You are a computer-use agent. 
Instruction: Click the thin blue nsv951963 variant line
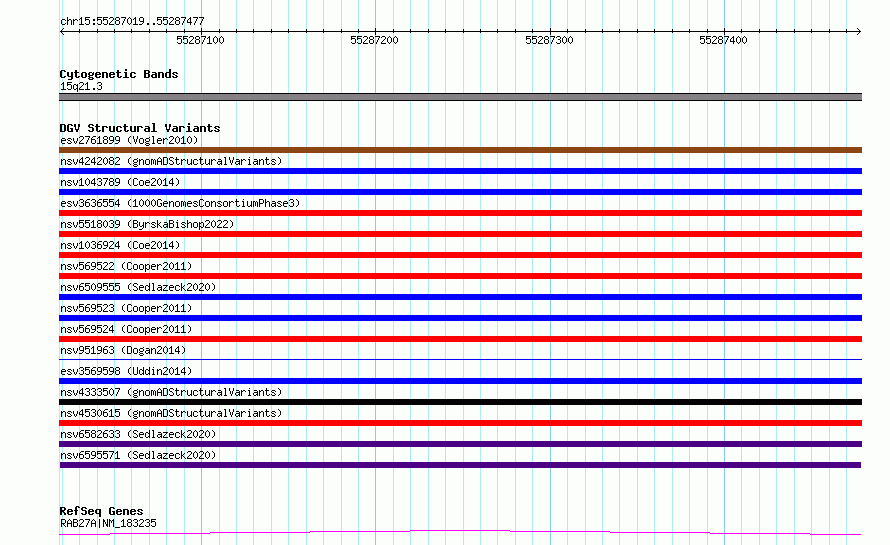pyautogui.click(x=460, y=359)
